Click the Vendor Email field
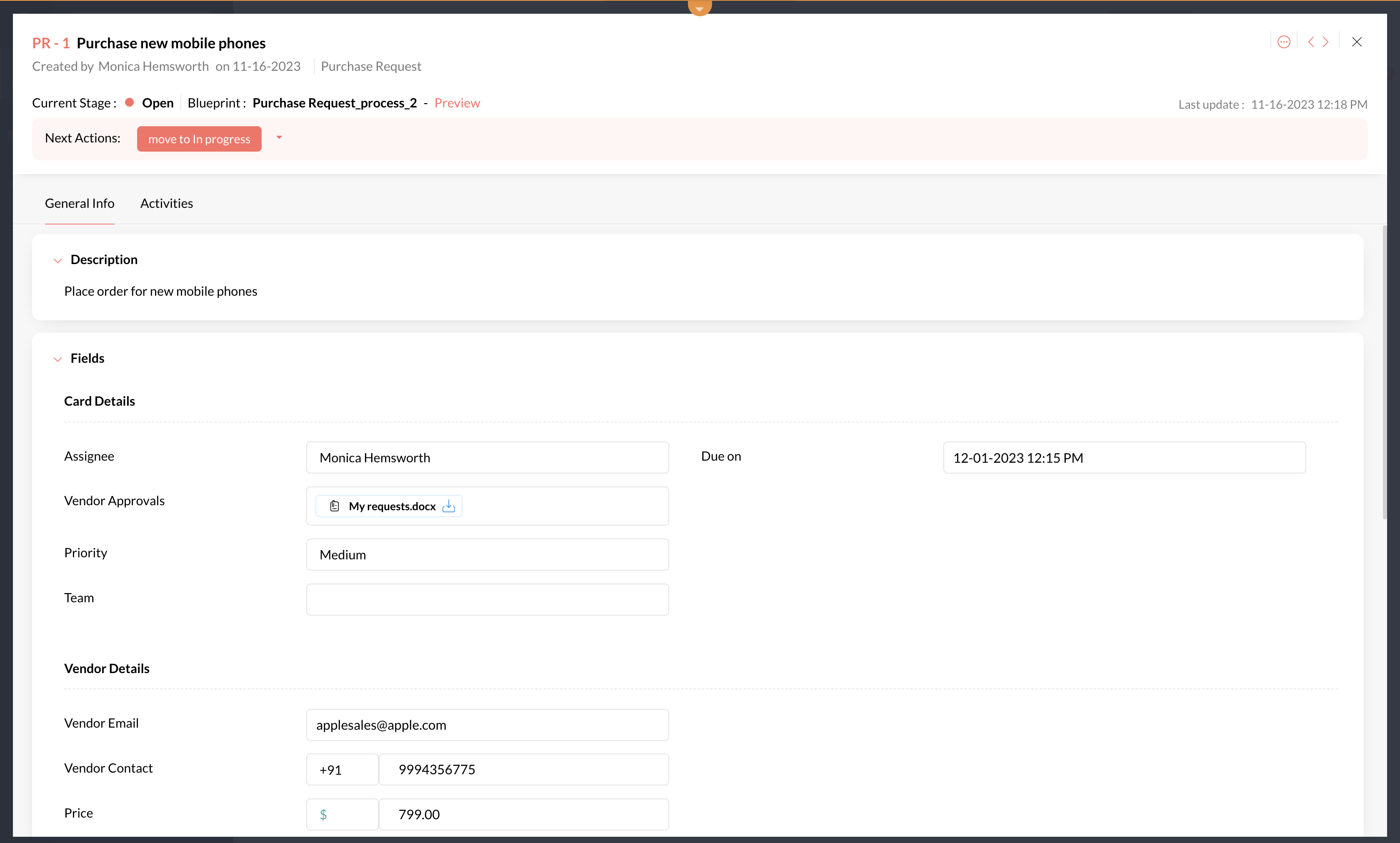 (487, 725)
